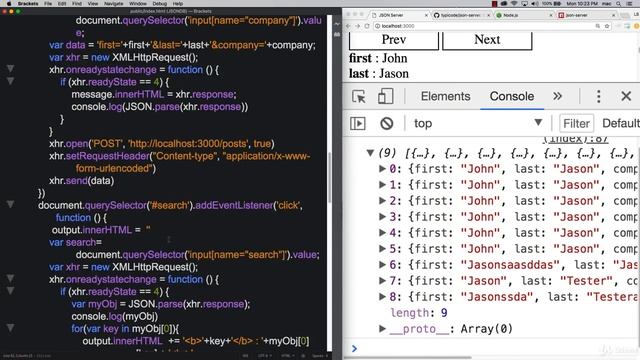
Task: Click the Next button on the page
Action: pyautogui.click(x=487, y=40)
